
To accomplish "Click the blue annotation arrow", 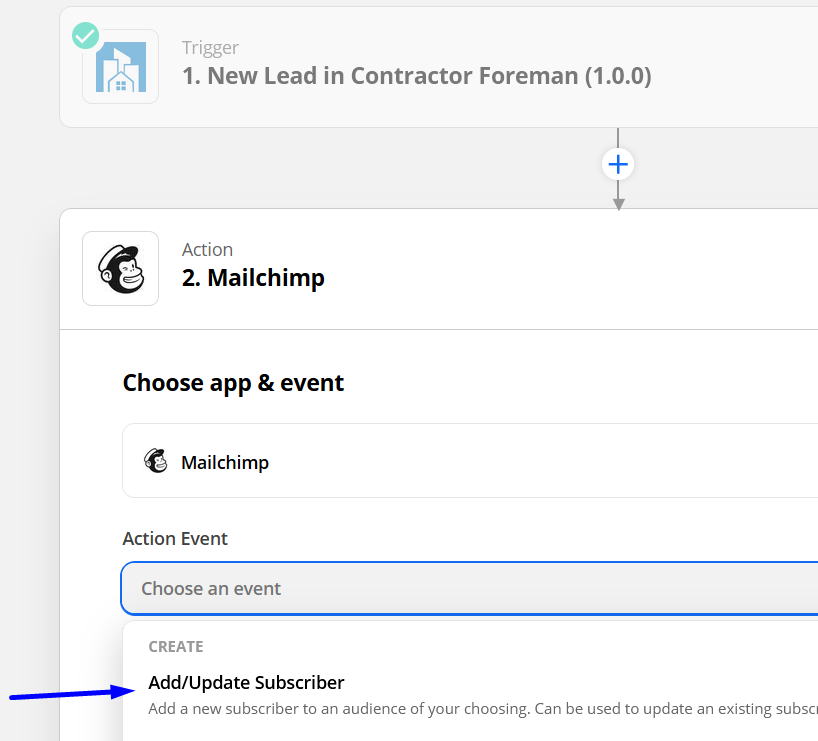I will pyautogui.click(x=73, y=693).
